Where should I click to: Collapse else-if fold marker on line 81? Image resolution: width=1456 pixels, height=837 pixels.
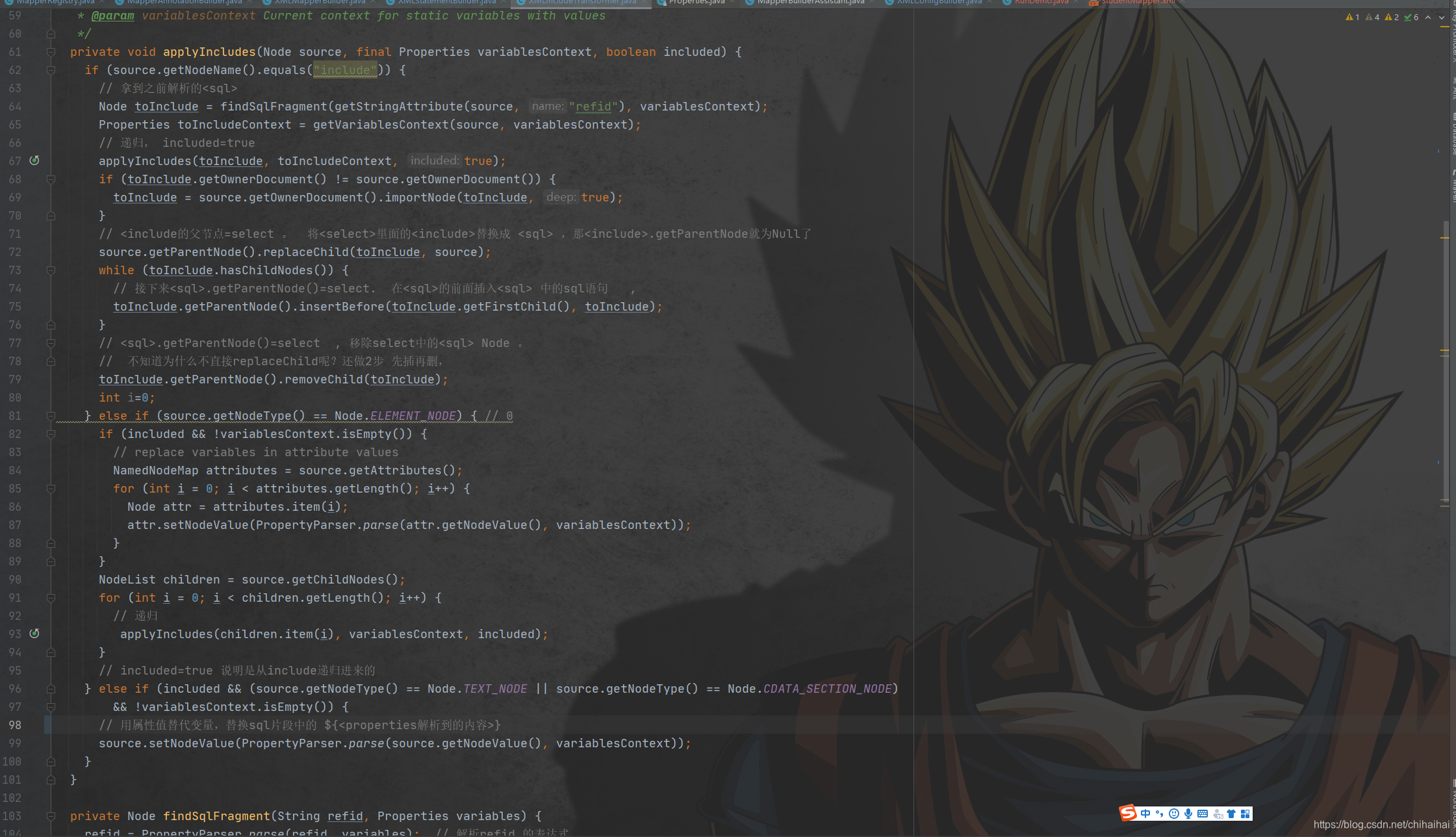(x=51, y=416)
